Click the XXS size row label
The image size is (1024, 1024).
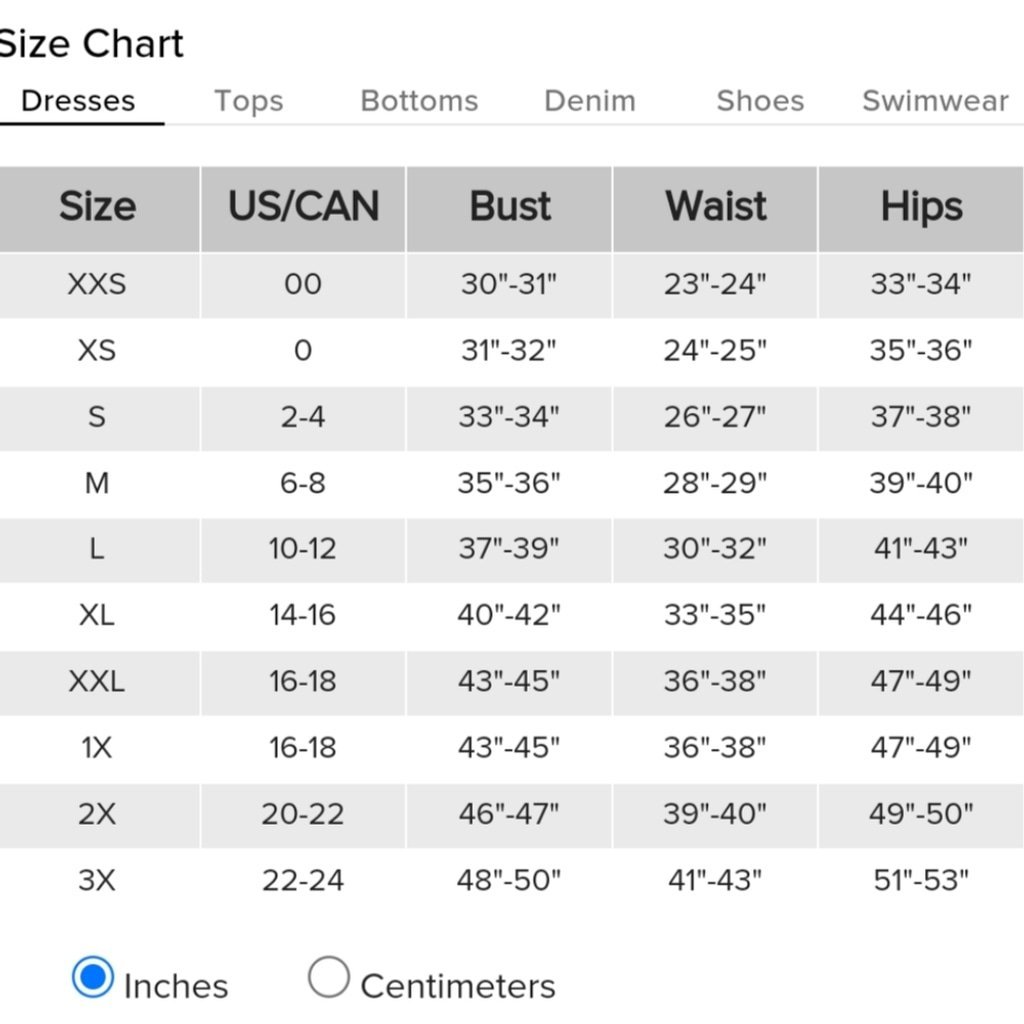pyautogui.click(x=97, y=284)
